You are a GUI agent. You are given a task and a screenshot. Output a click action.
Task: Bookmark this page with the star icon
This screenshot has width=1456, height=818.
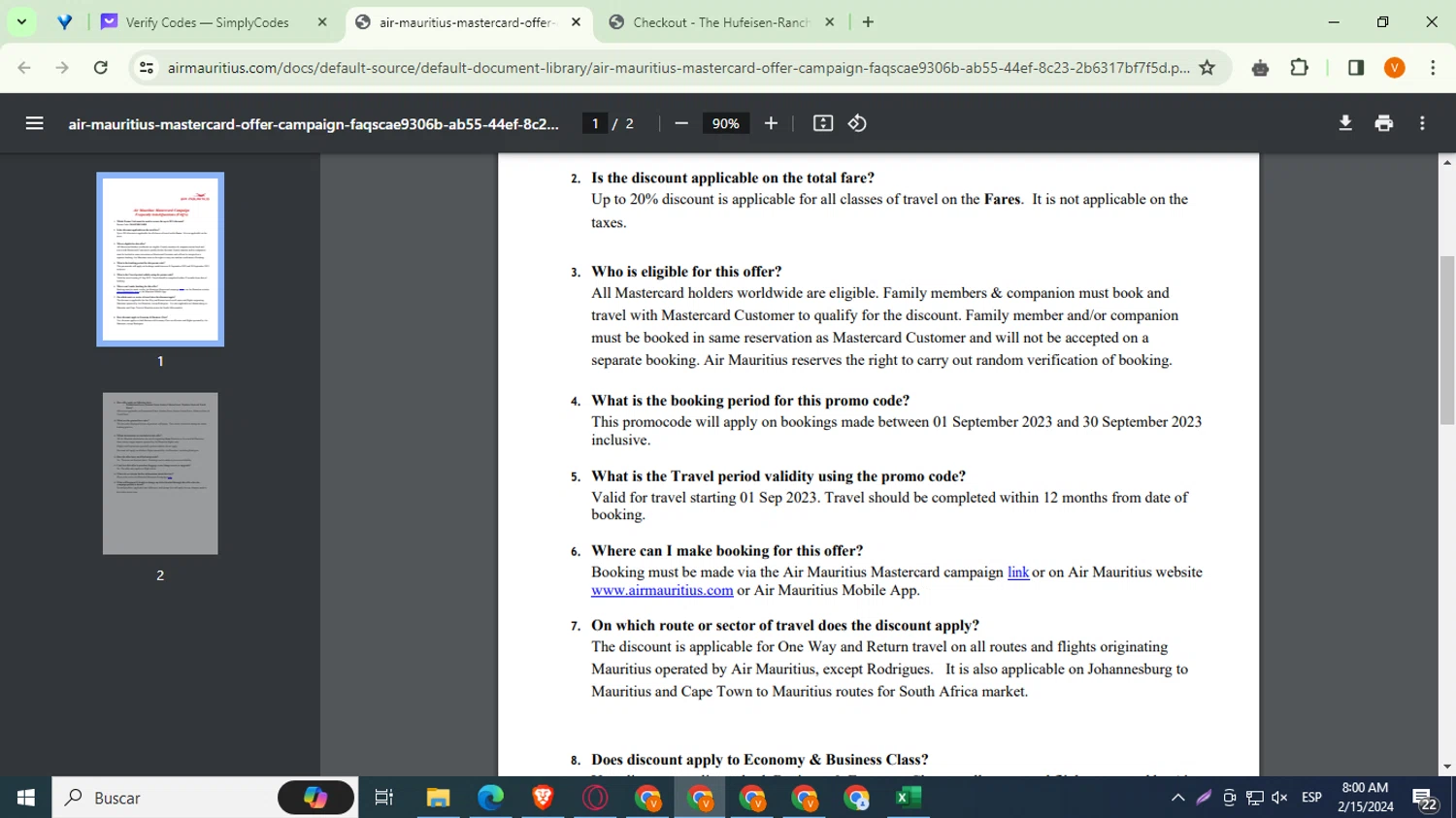pyautogui.click(x=1207, y=68)
